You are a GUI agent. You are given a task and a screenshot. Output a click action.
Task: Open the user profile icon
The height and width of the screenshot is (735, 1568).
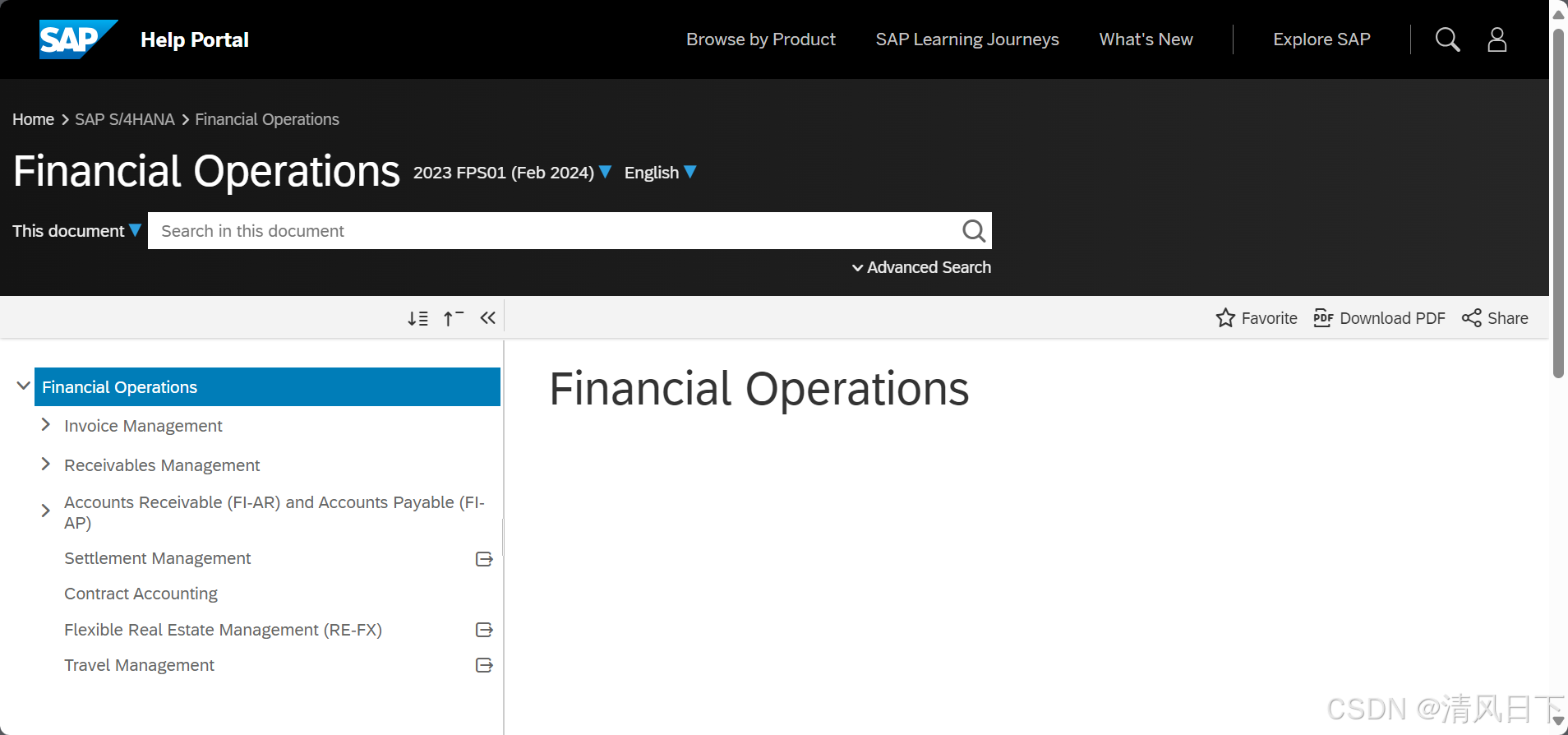pyautogui.click(x=1497, y=39)
